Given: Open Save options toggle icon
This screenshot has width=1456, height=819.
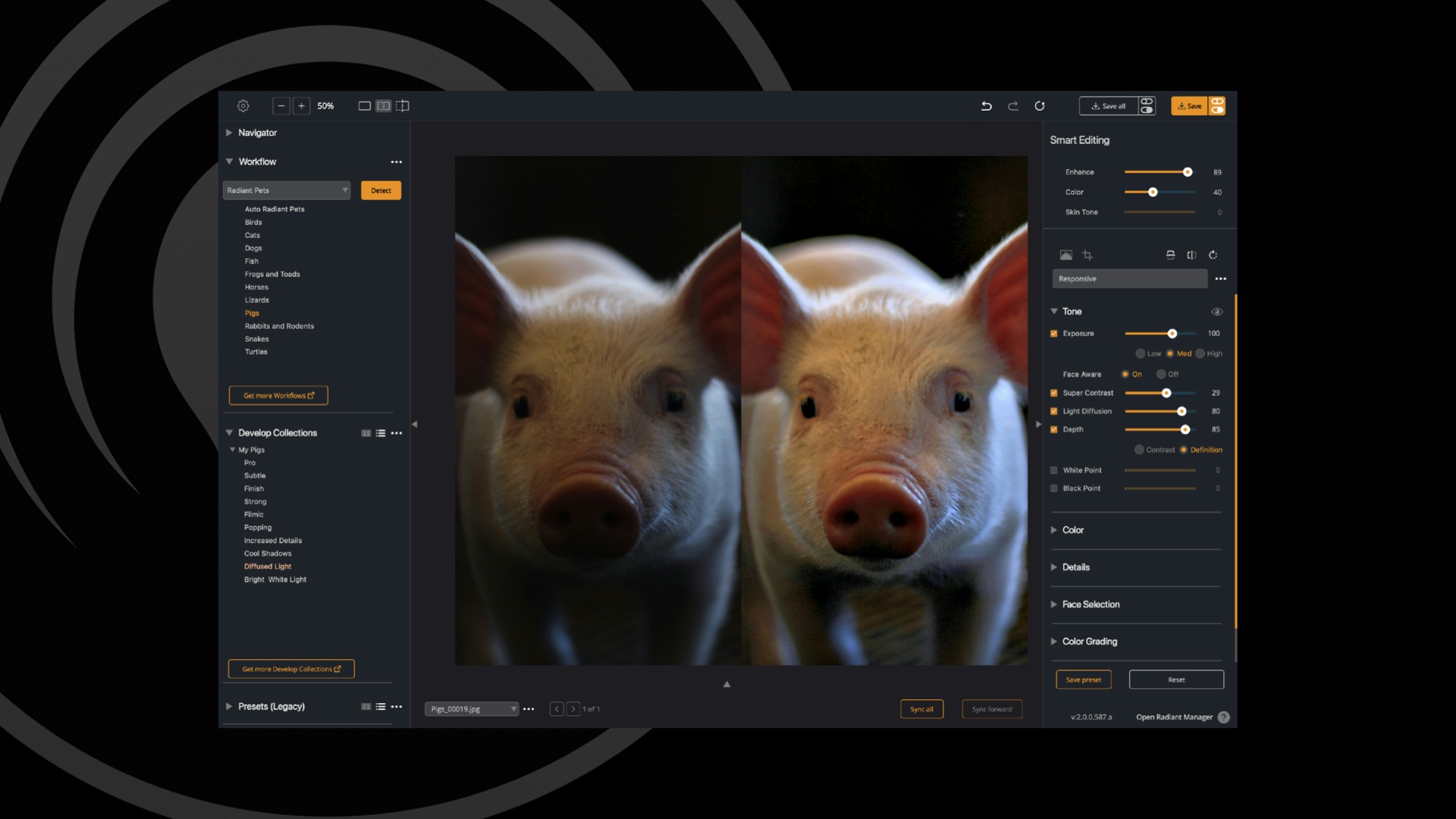Looking at the screenshot, I should tap(1217, 106).
